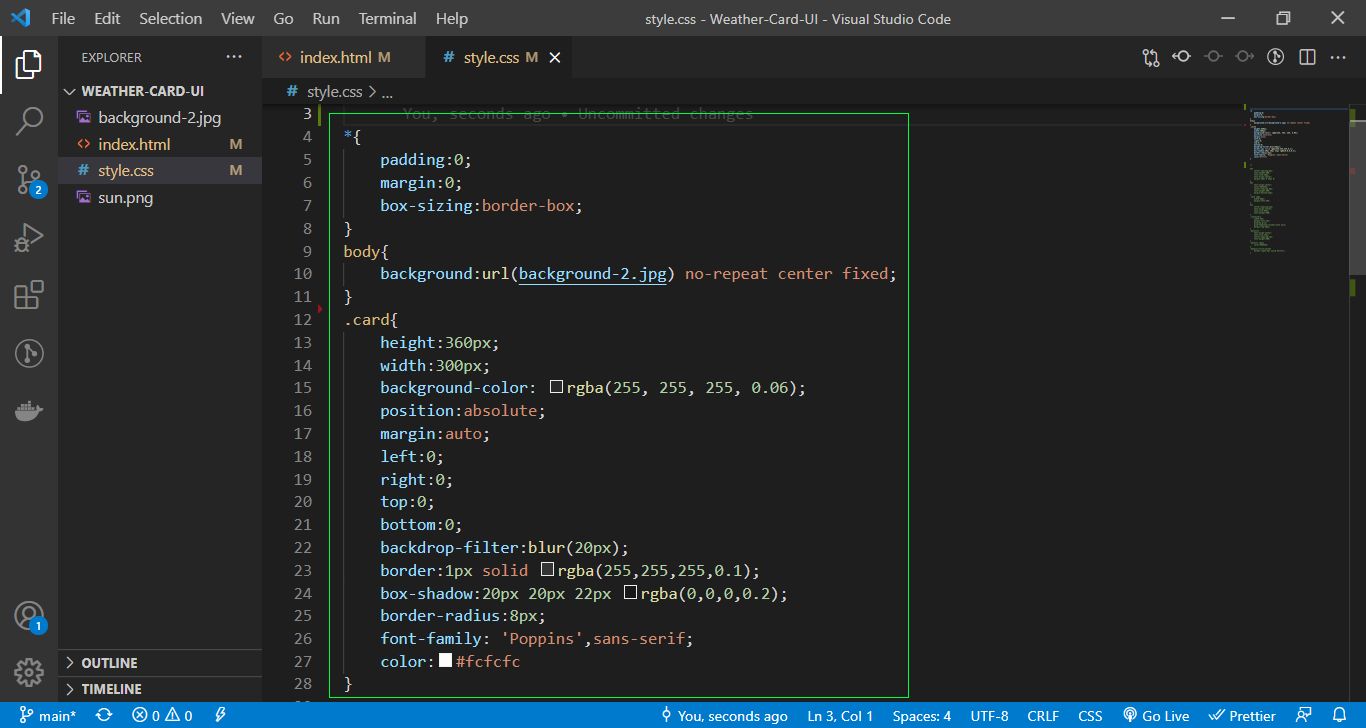Click line number 12 in the gutter

tap(302, 319)
